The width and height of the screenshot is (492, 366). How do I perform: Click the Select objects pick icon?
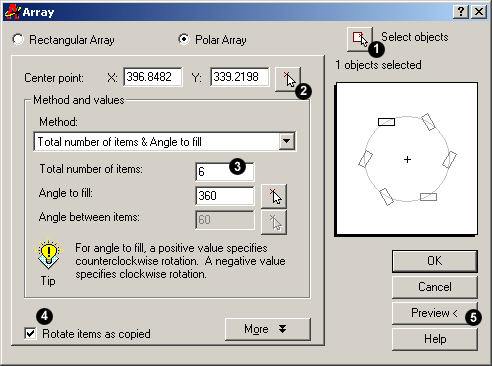click(360, 39)
